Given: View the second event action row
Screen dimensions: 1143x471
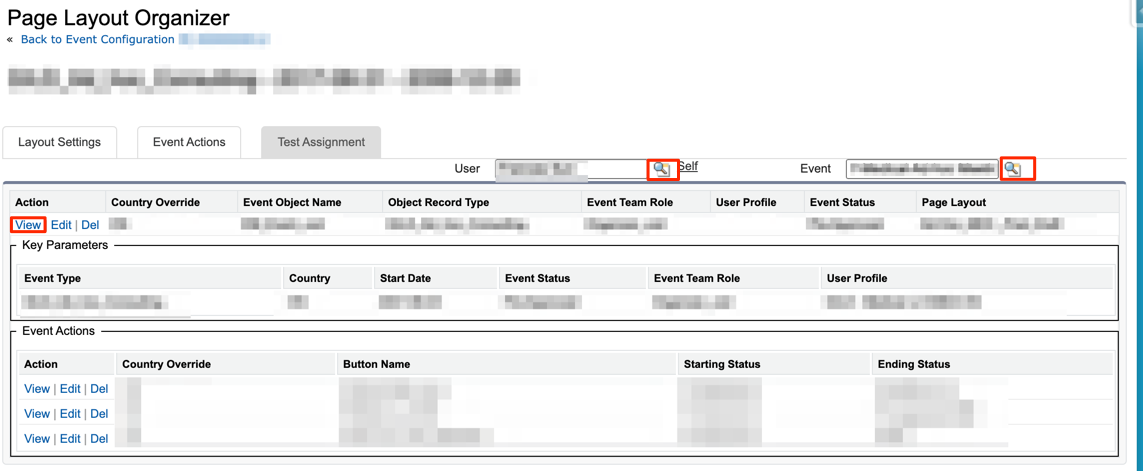Looking at the screenshot, I should (x=37, y=414).
